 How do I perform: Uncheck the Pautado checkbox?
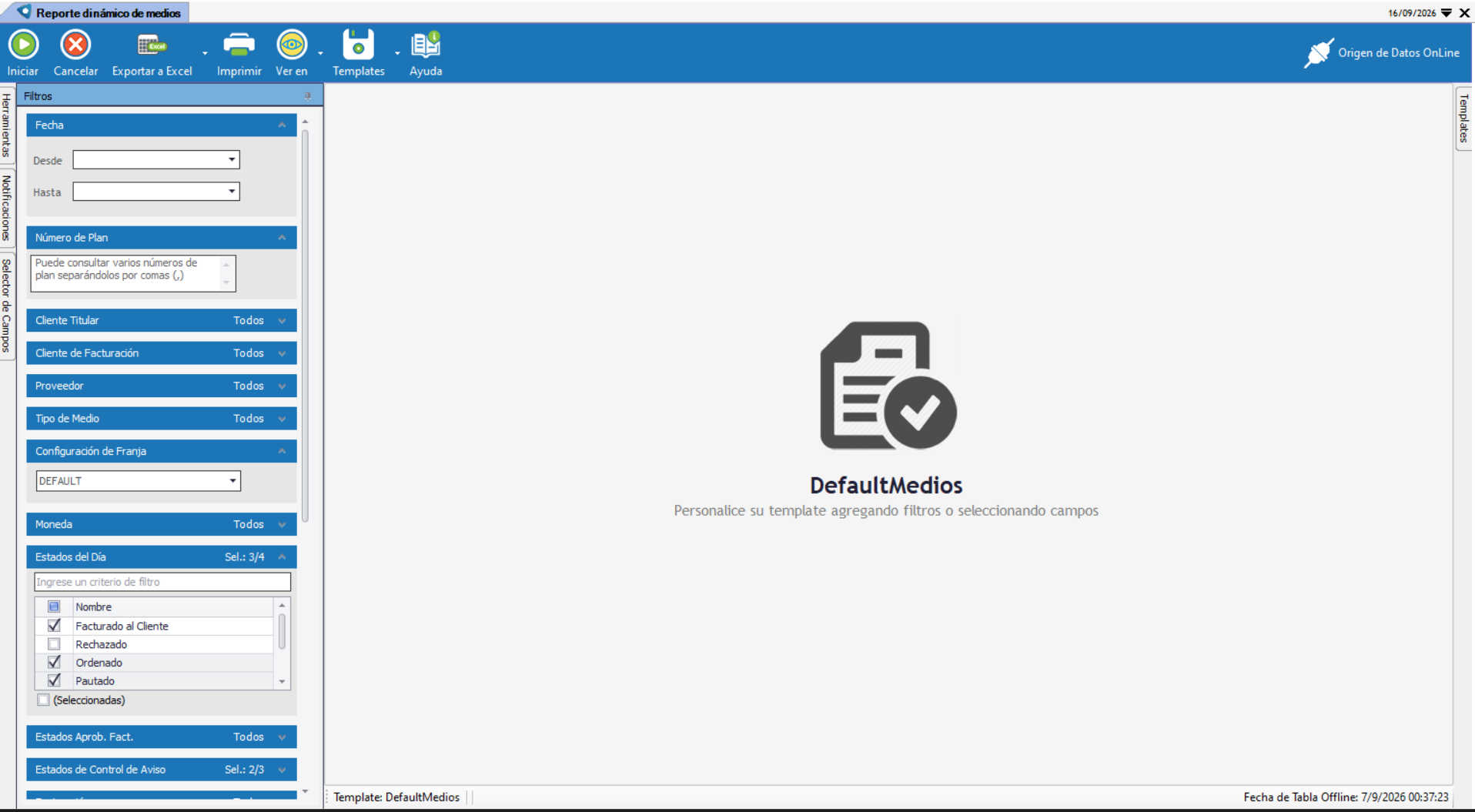pos(54,680)
